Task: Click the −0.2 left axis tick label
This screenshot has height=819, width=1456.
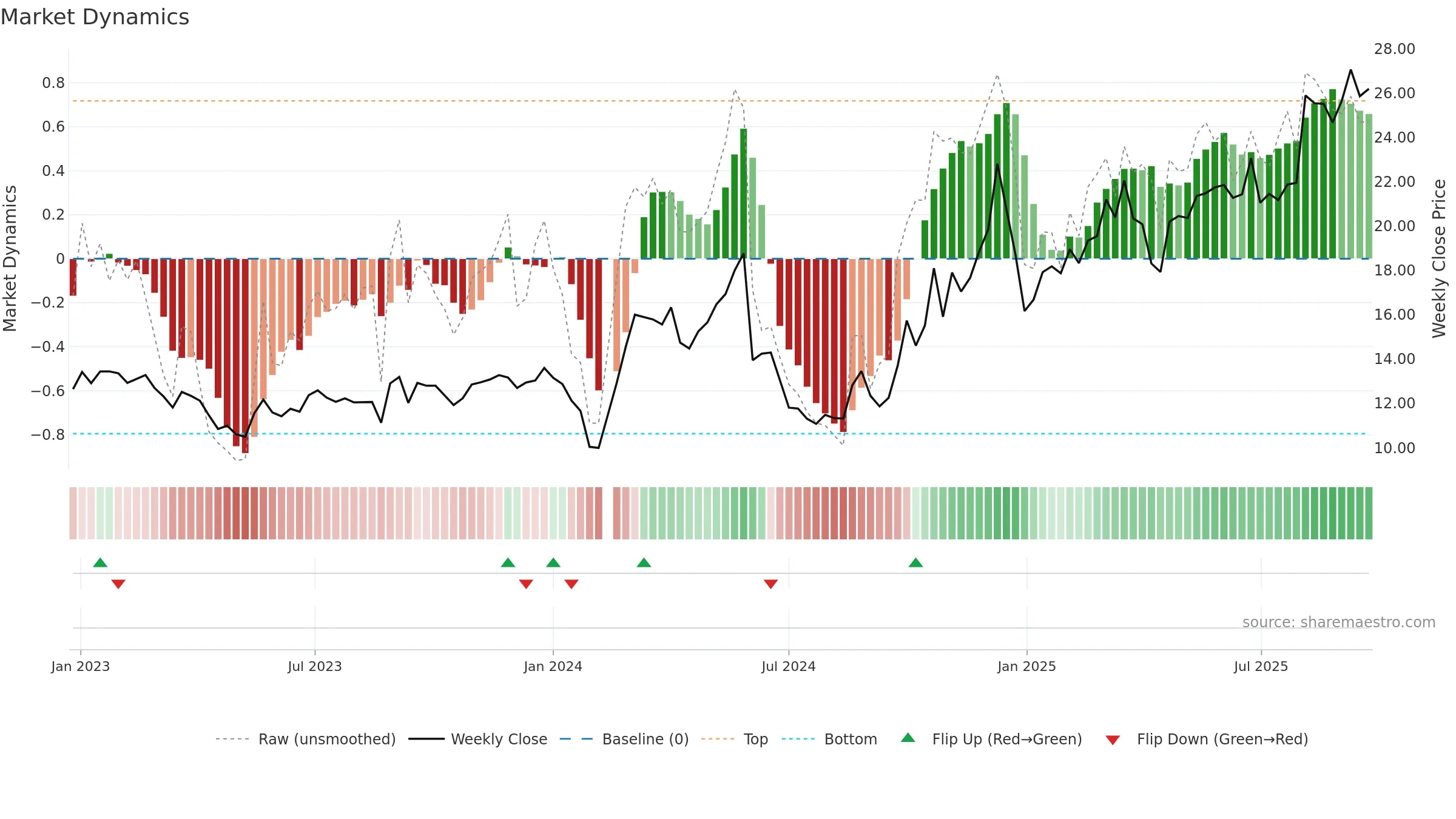Action: (48, 303)
